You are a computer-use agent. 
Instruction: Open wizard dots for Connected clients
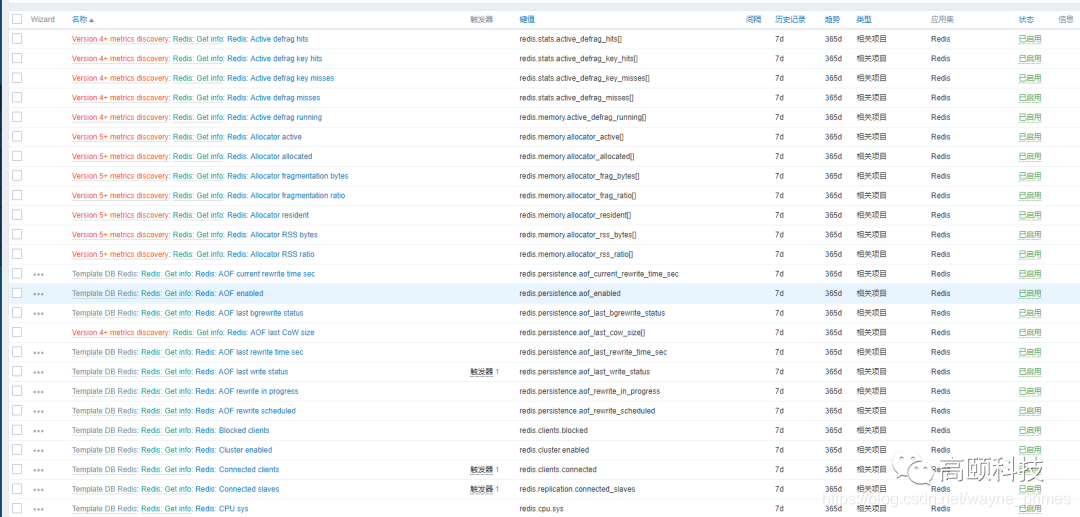(x=39, y=470)
